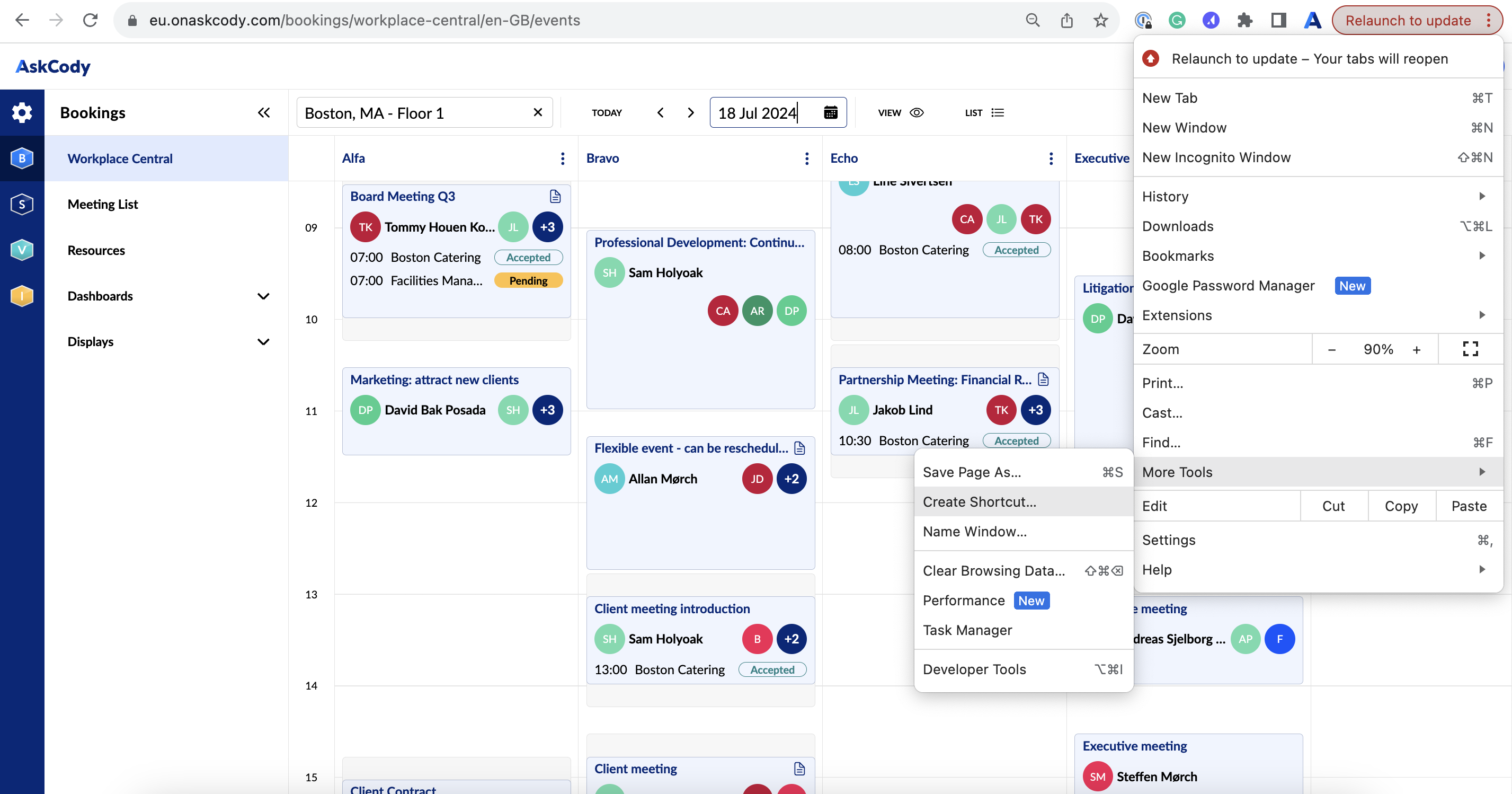Toggle the browser side panel icon

1278,20
